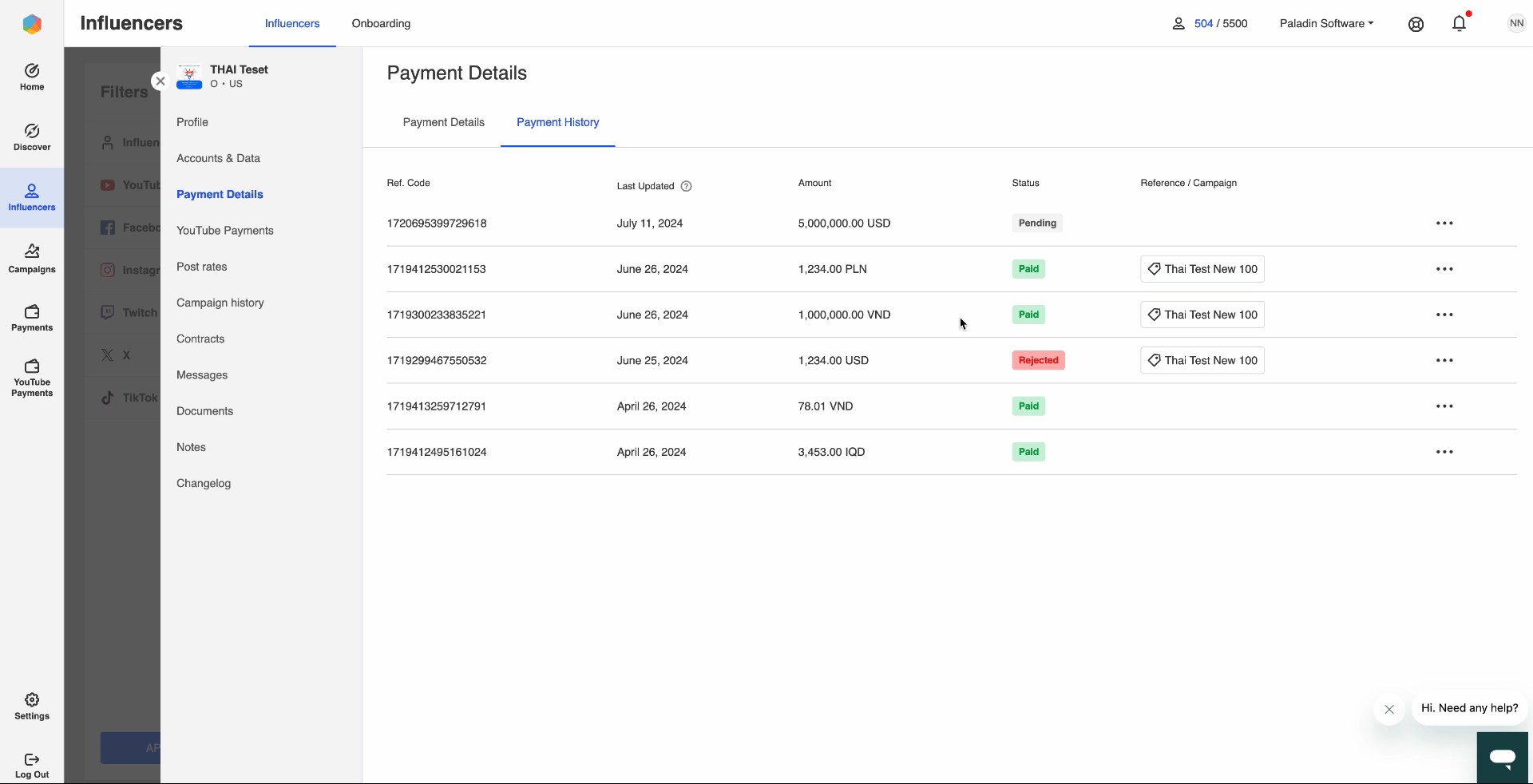Expand the Paladin Software account dropdown
This screenshot has height=784, width=1533.
(x=1326, y=24)
